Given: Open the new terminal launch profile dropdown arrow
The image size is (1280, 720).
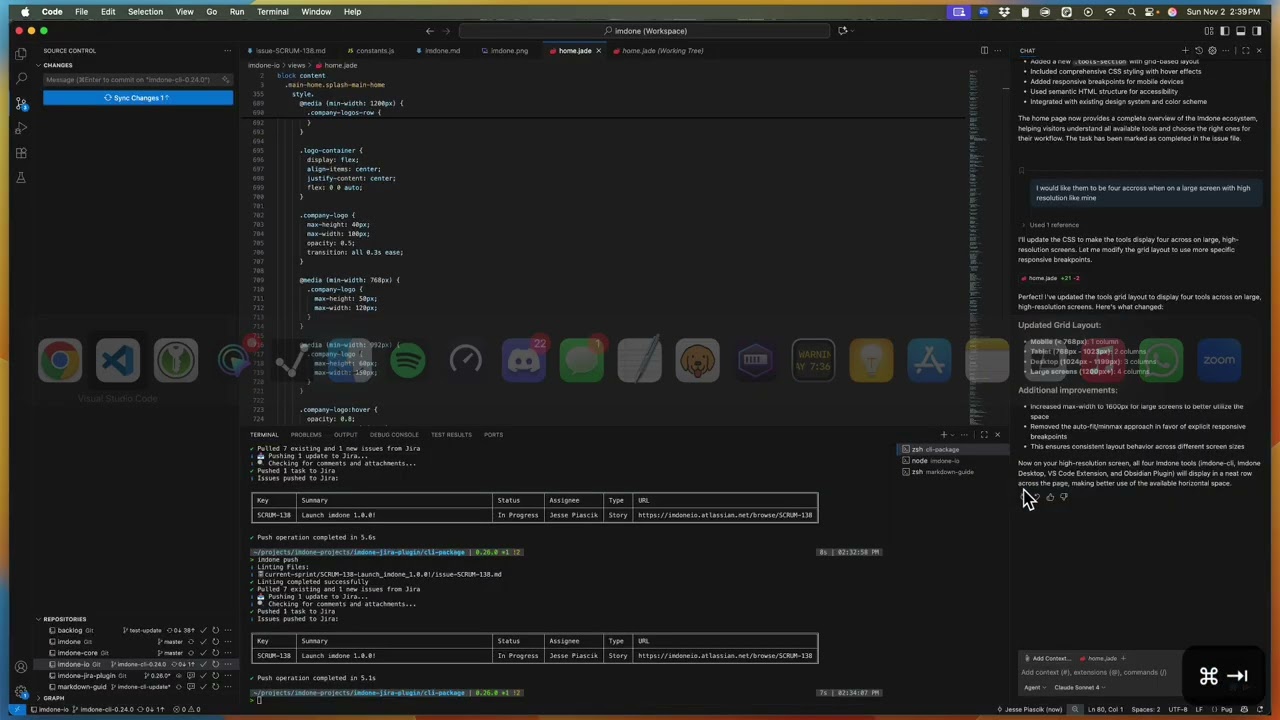Looking at the screenshot, I should (953, 434).
